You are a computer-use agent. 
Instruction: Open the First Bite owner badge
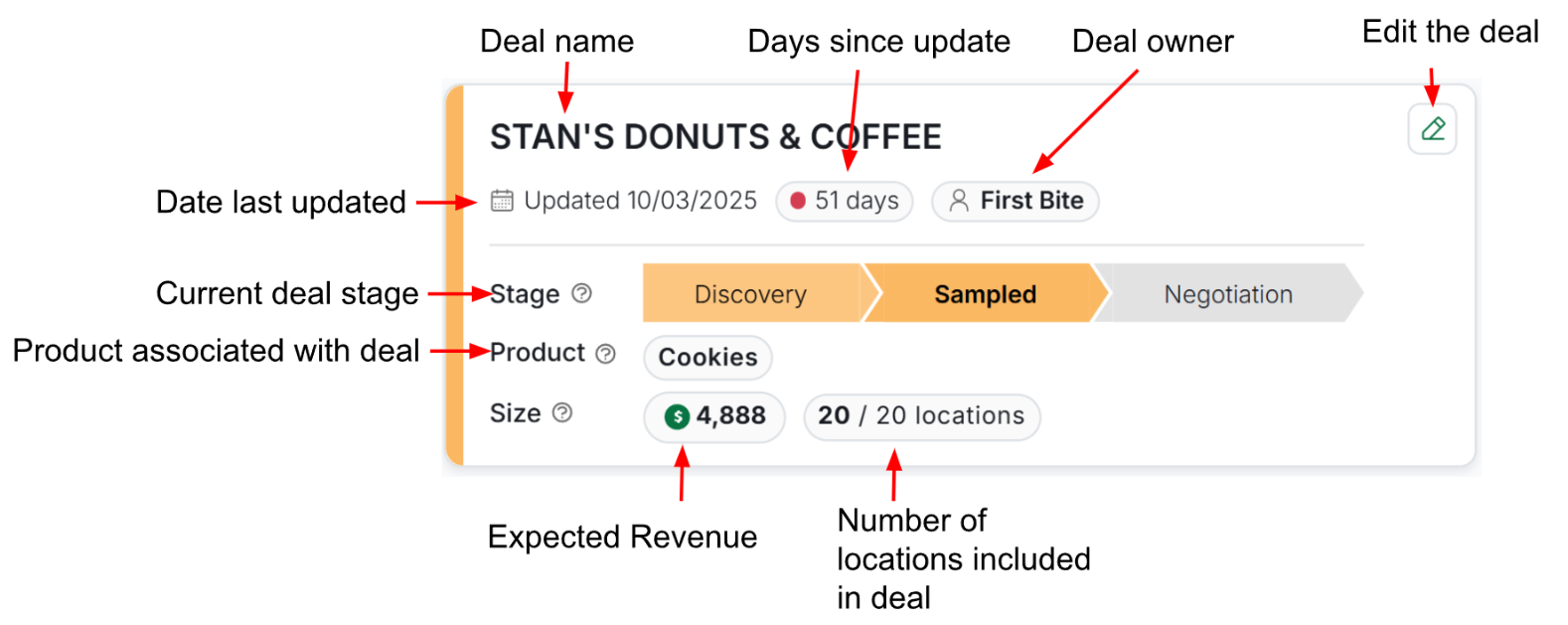click(1015, 201)
